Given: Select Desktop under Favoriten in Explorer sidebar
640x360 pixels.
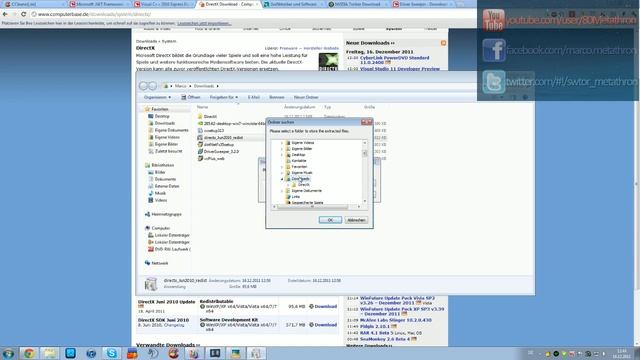Looking at the screenshot, I should point(159,116).
